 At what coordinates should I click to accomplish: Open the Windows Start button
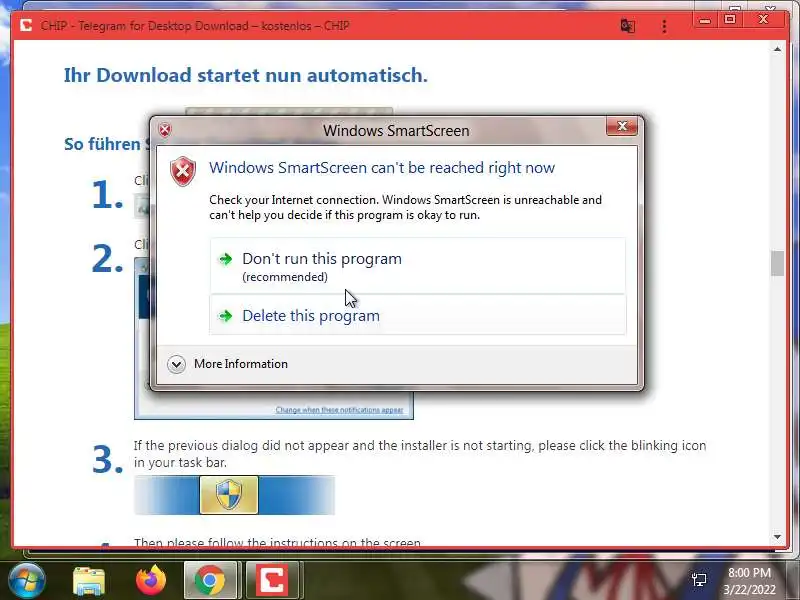point(27,581)
